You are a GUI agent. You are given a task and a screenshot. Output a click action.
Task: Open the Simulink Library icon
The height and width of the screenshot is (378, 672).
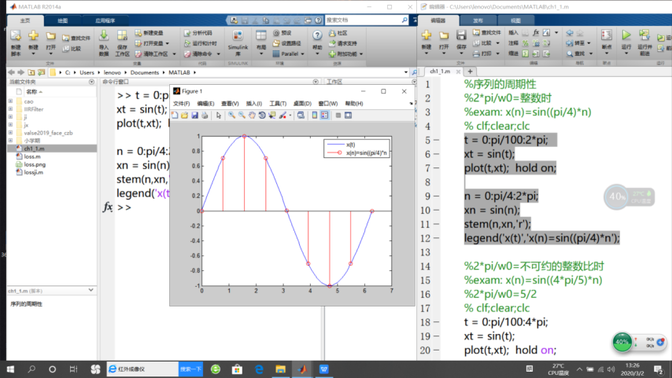pyautogui.click(x=237, y=36)
